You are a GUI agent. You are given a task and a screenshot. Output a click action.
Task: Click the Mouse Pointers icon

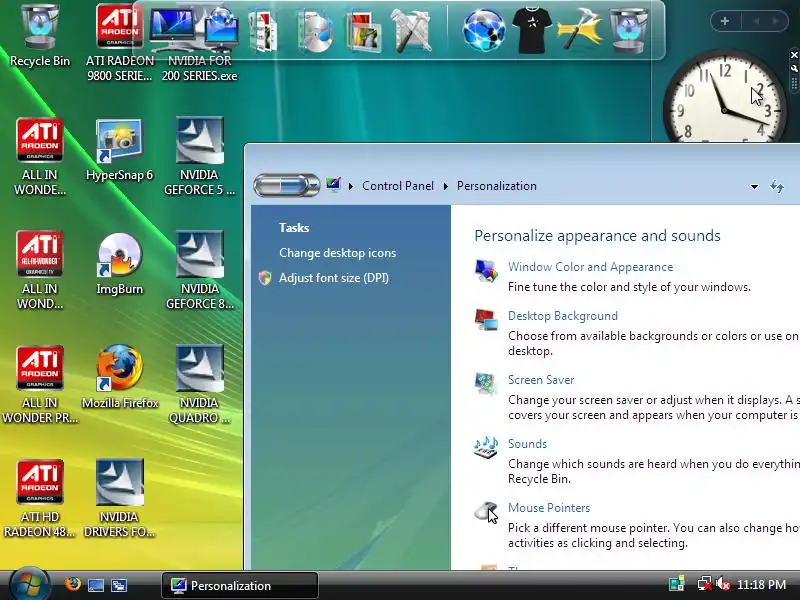[486, 511]
